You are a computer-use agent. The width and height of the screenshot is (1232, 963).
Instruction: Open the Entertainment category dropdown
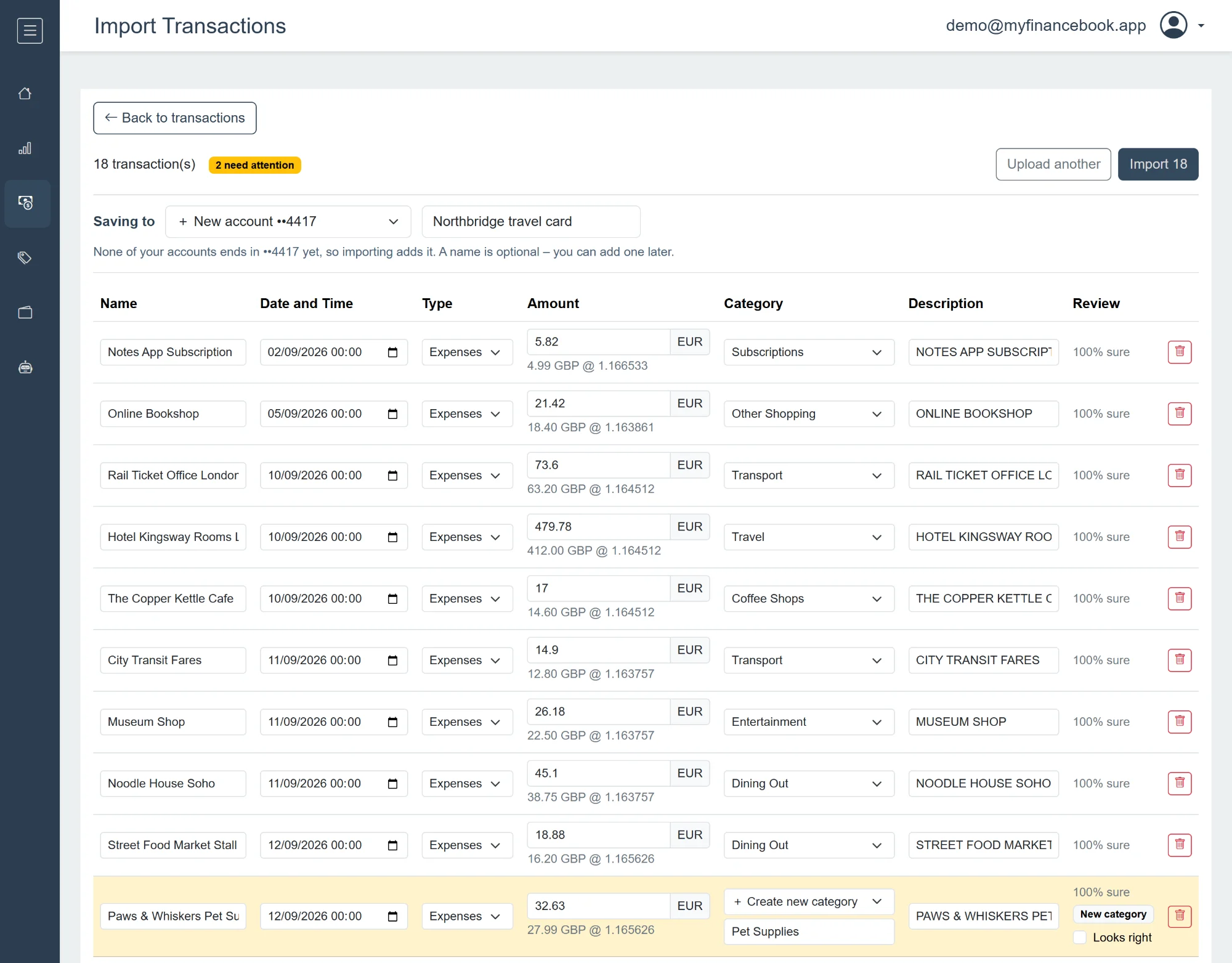(x=808, y=722)
